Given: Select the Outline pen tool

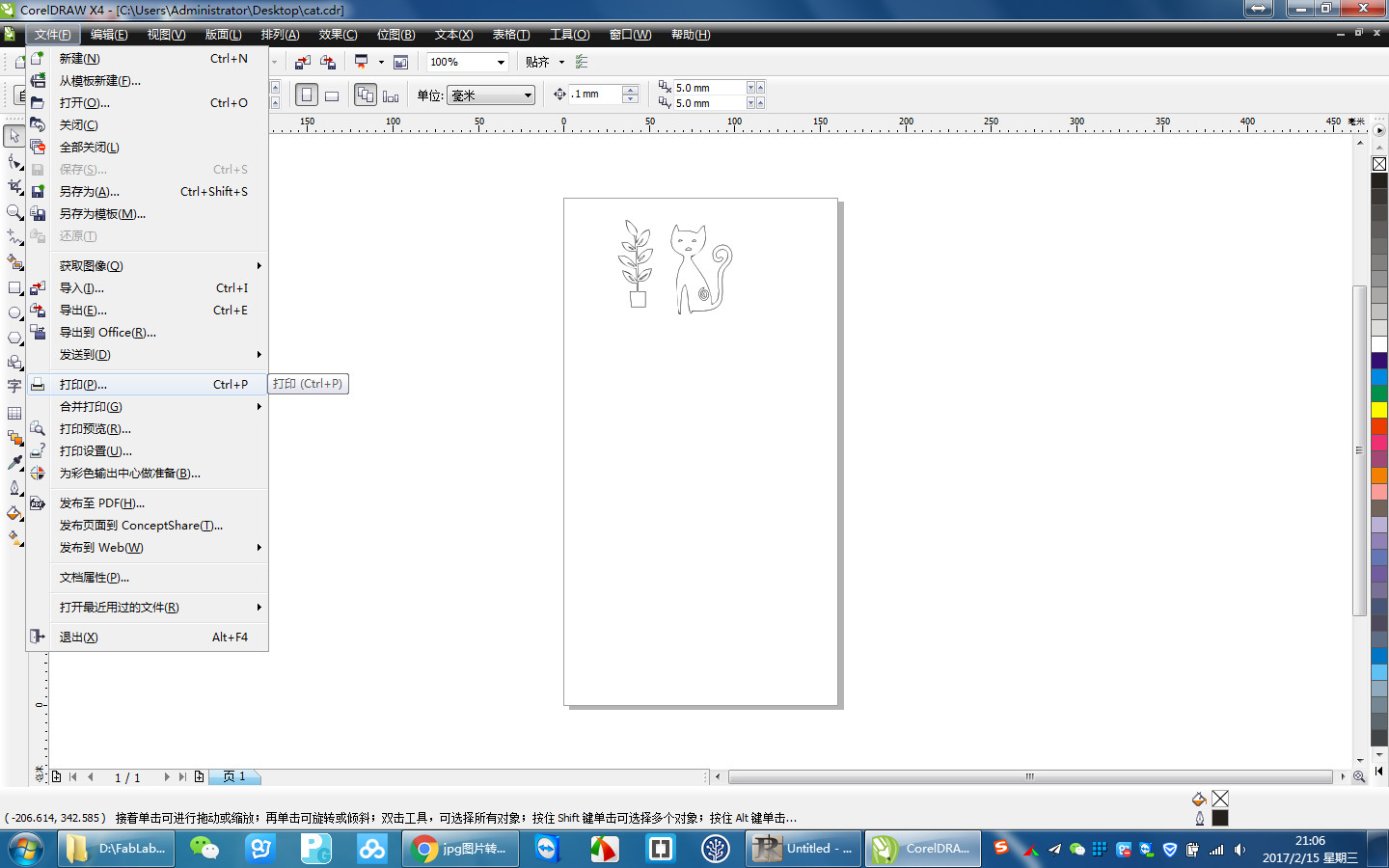Looking at the screenshot, I should (14, 488).
